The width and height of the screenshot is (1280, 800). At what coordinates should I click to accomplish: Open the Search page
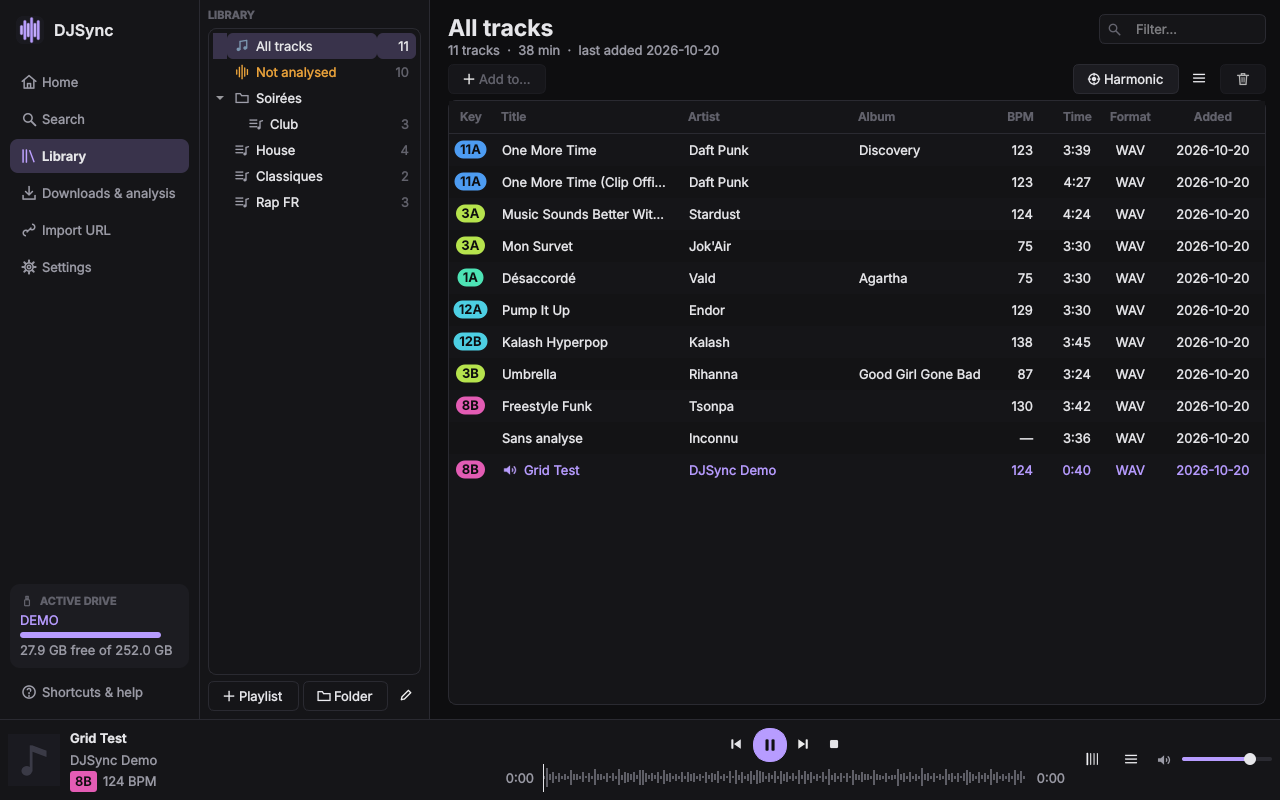click(99, 119)
